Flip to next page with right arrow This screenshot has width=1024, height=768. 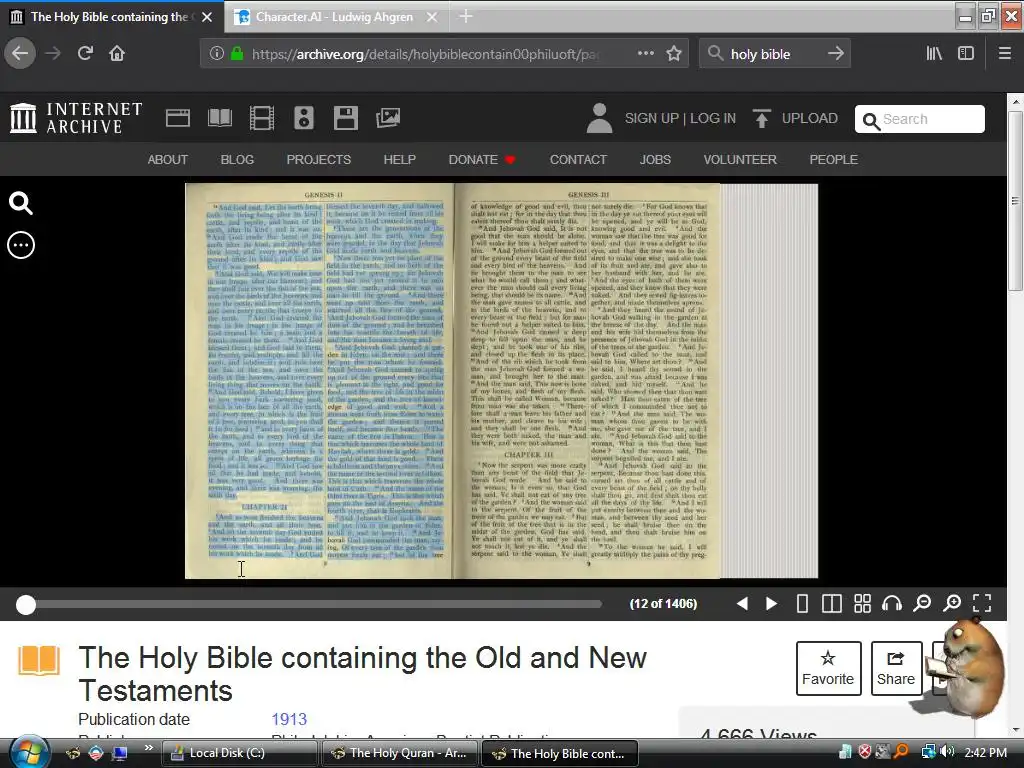coord(771,603)
